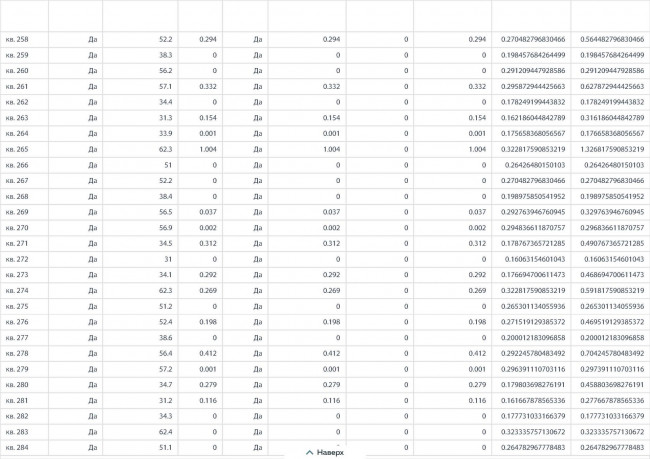The image size is (650, 459).
Task: Select the row label 'кв. 274'
Action: click(17, 291)
